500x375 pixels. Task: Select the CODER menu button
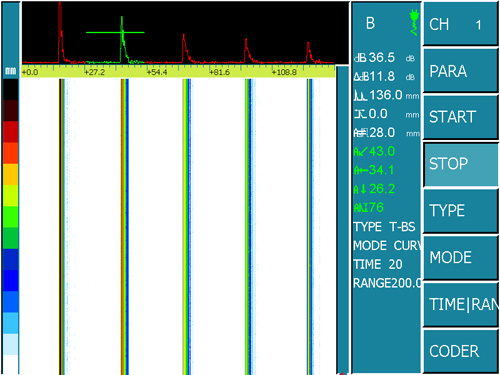pos(460,351)
